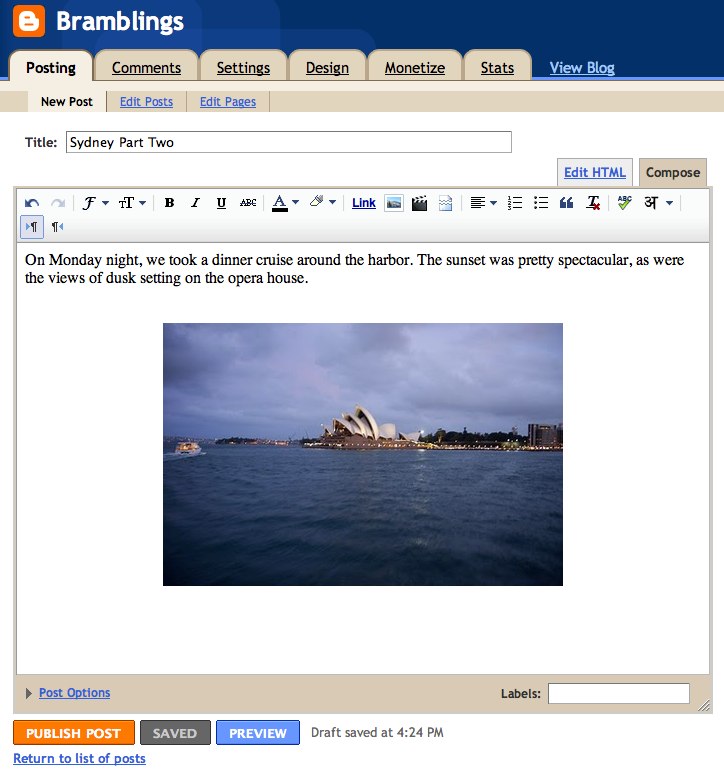Image resolution: width=724 pixels, height=775 pixels.
Task: Open the Font family dropdown
Action: [95, 203]
